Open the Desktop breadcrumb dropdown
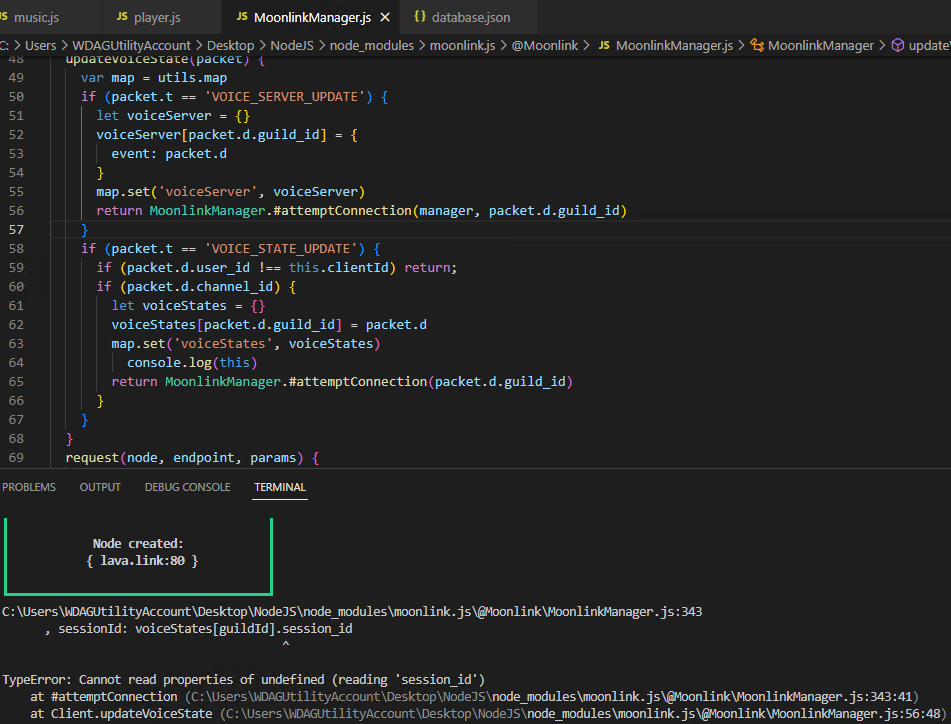 pyautogui.click(x=232, y=45)
